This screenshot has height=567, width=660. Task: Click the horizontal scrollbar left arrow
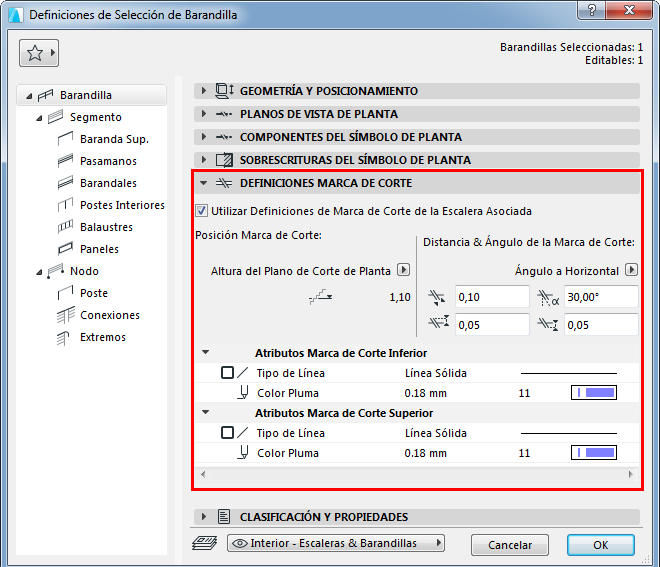[x=203, y=474]
